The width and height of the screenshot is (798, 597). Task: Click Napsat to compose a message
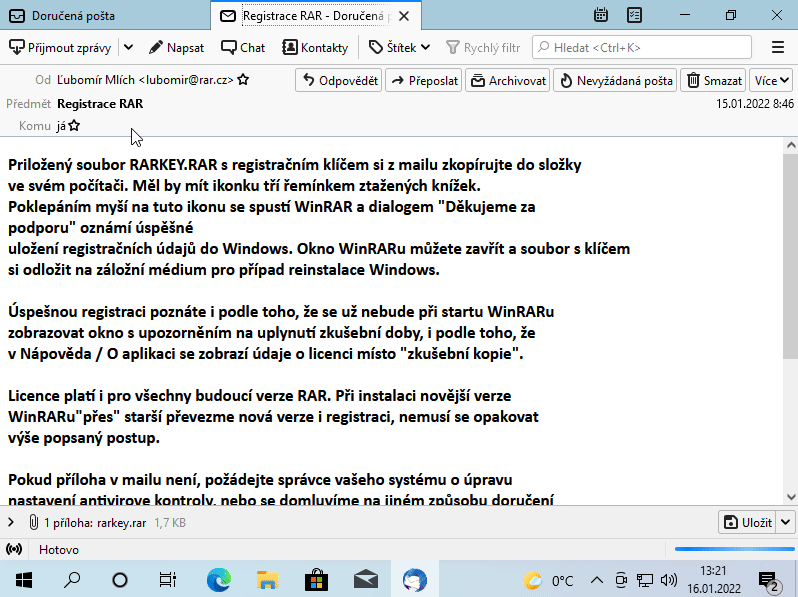(177, 48)
